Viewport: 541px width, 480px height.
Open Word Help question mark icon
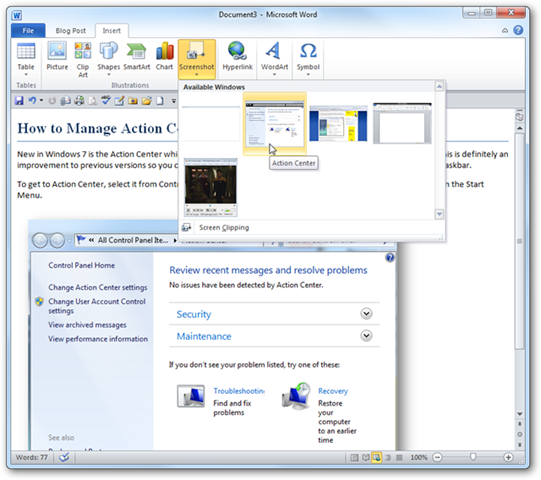click(x=518, y=30)
